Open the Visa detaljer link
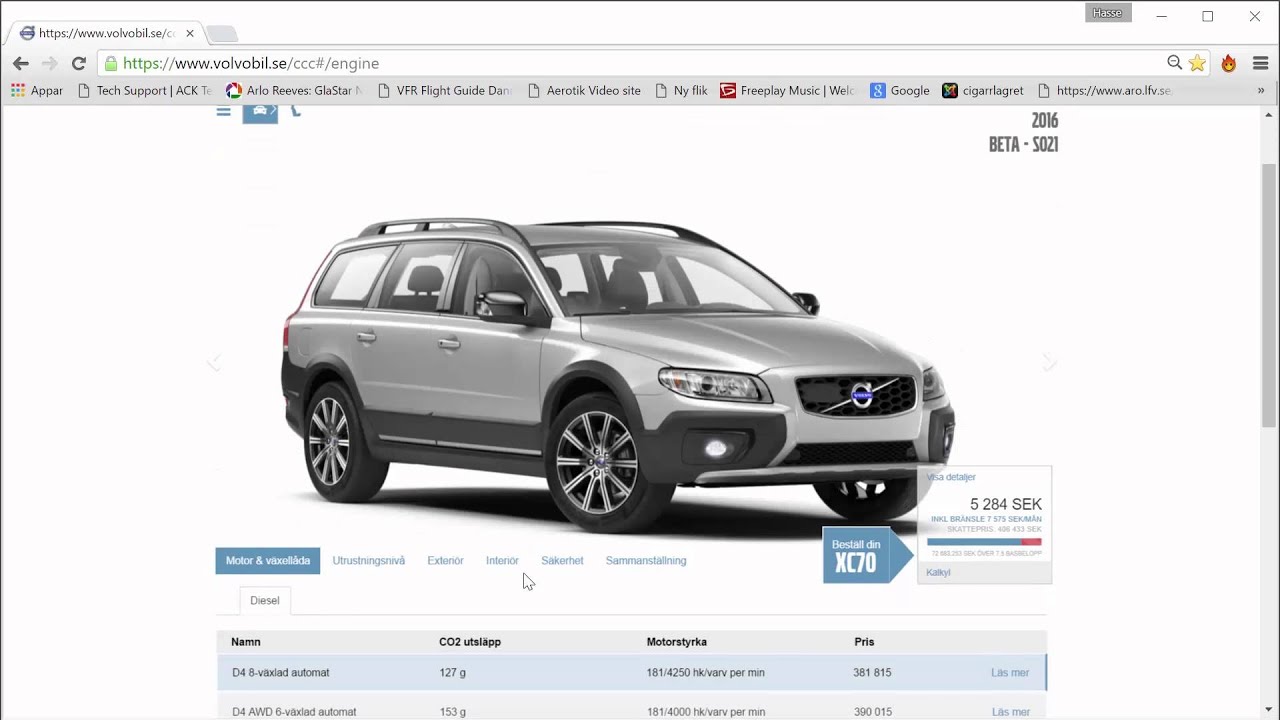Screen dimensions: 1280x720 [951, 477]
